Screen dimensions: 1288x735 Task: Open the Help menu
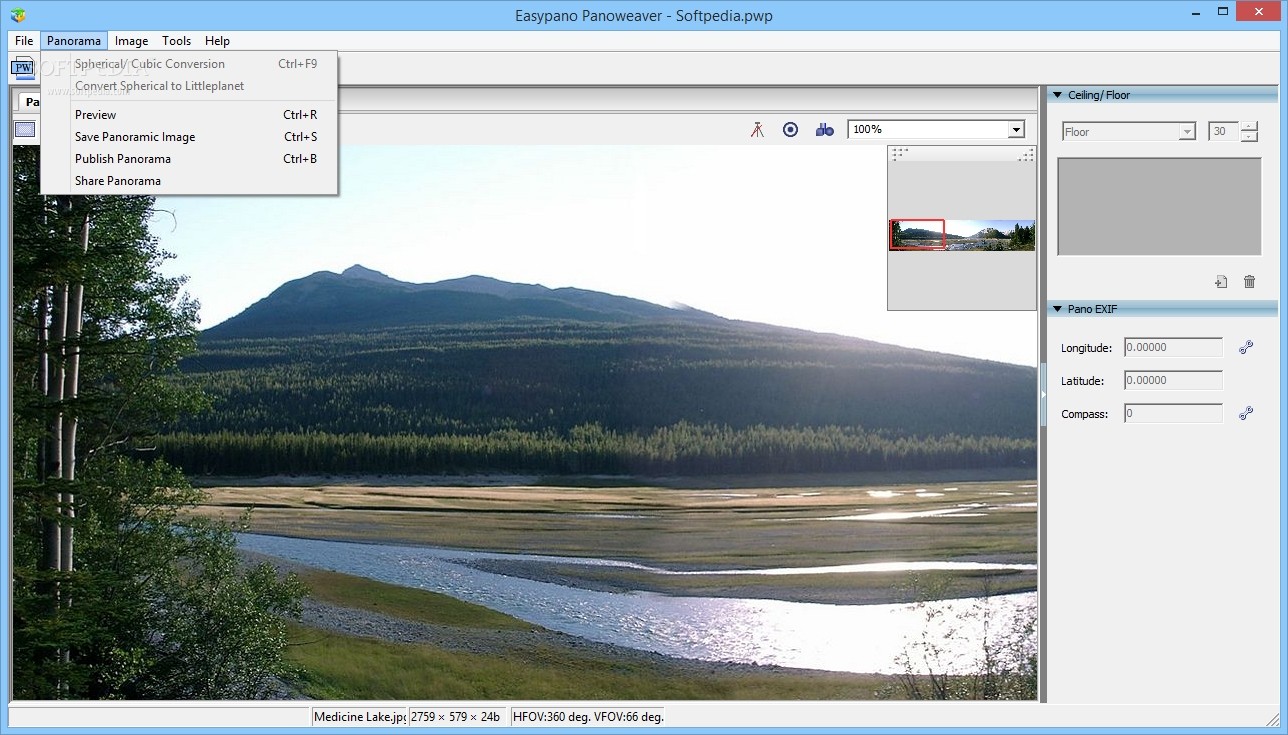217,41
